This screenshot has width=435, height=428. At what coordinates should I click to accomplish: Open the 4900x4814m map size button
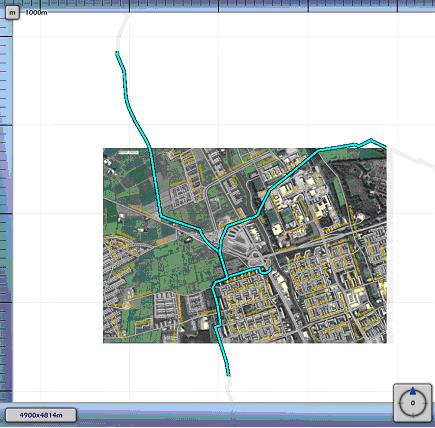tap(41, 415)
